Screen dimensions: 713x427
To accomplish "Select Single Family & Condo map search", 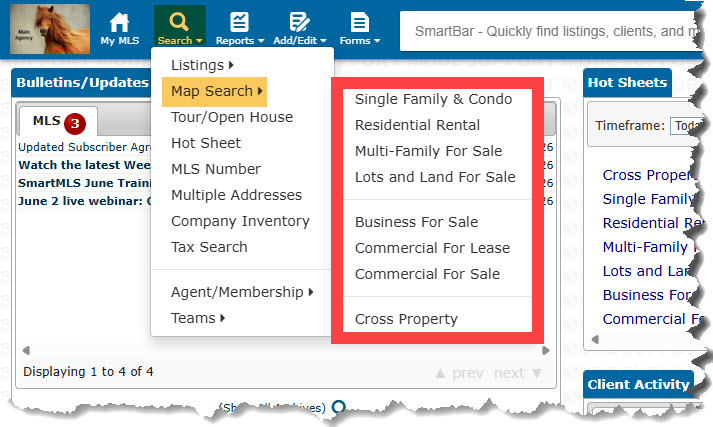I will tap(433, 99).
